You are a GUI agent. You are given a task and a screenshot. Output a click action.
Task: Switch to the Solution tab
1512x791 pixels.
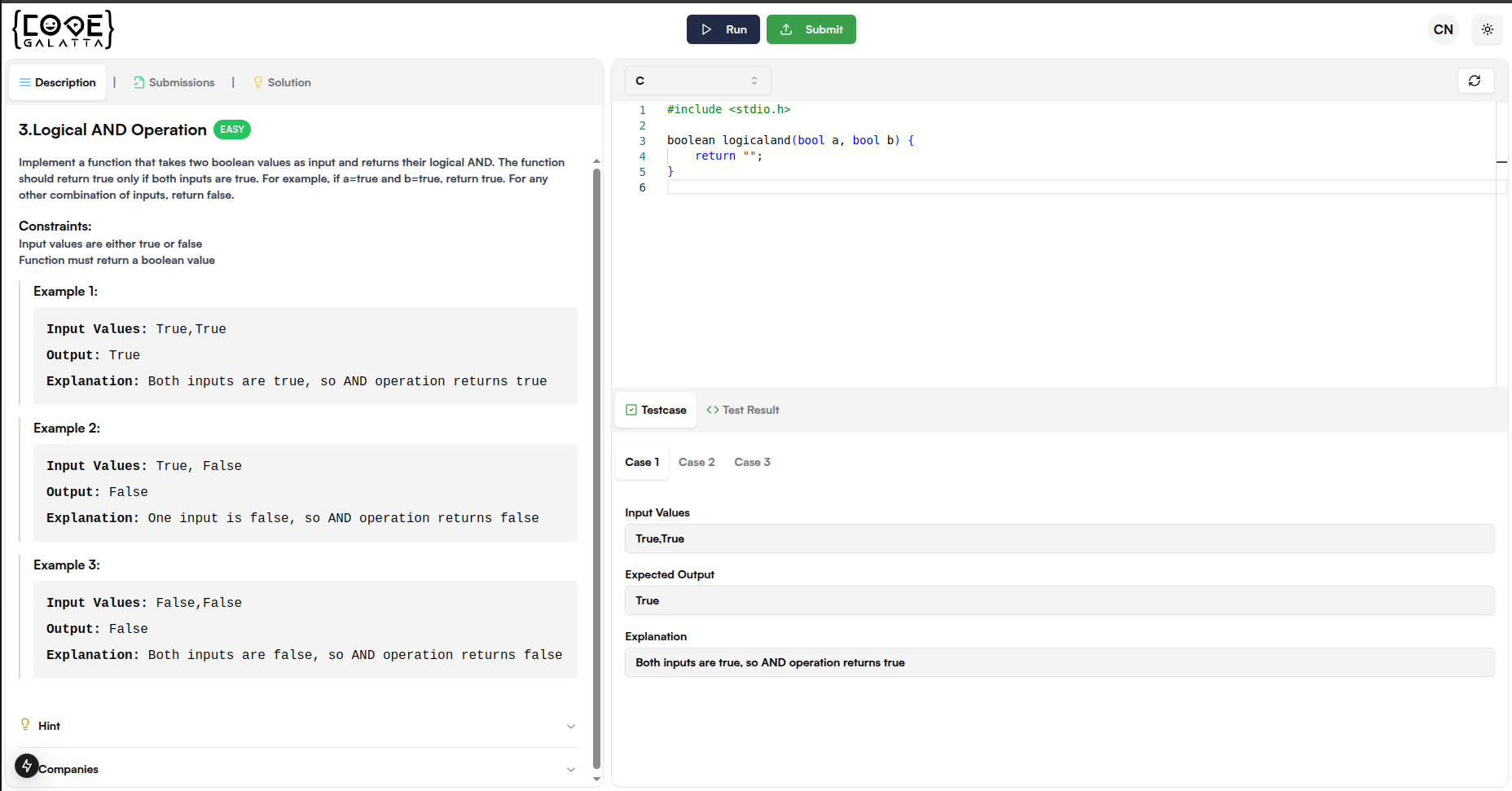[x=282, y=82]
